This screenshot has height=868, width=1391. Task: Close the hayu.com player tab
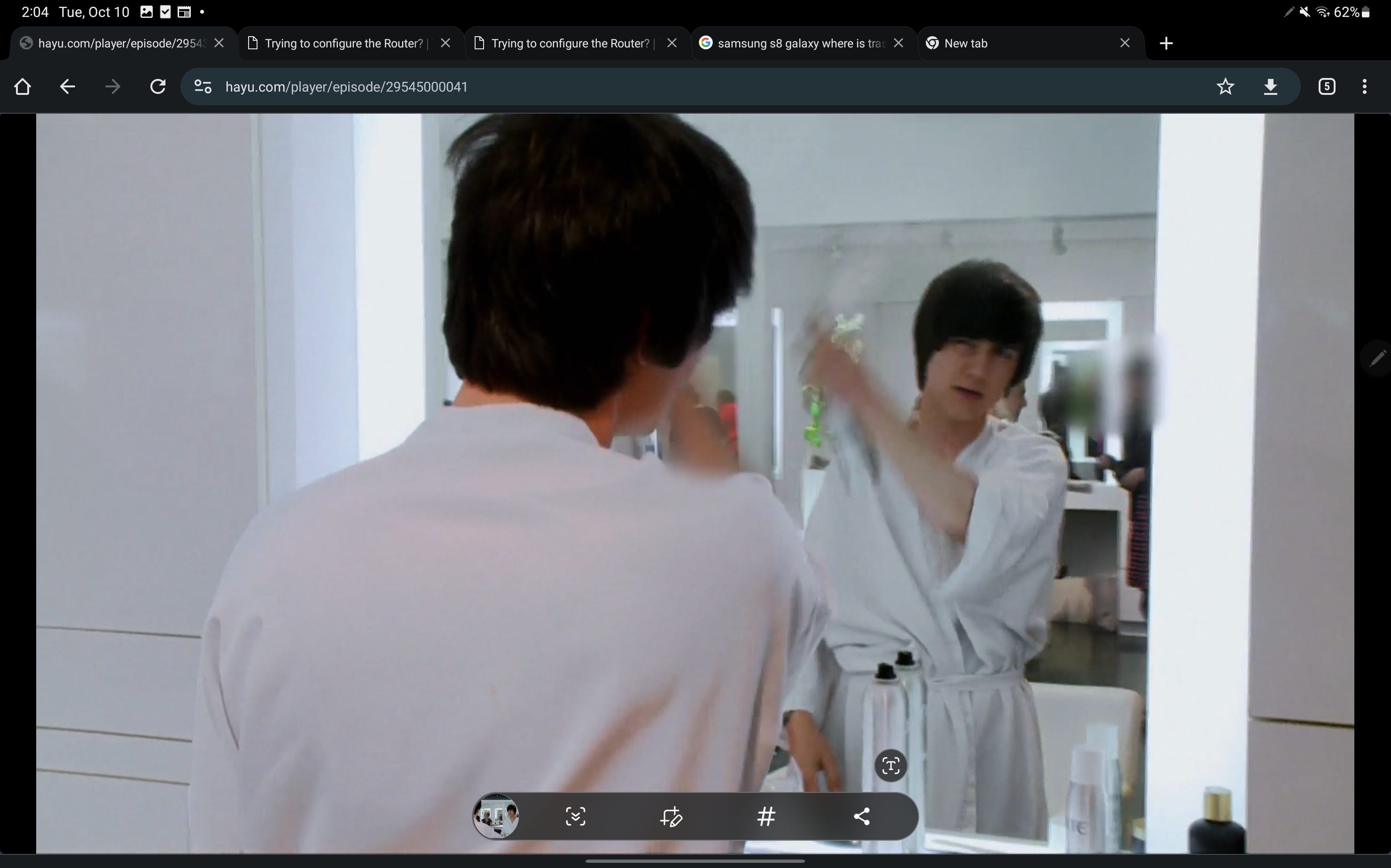[219, 43]
